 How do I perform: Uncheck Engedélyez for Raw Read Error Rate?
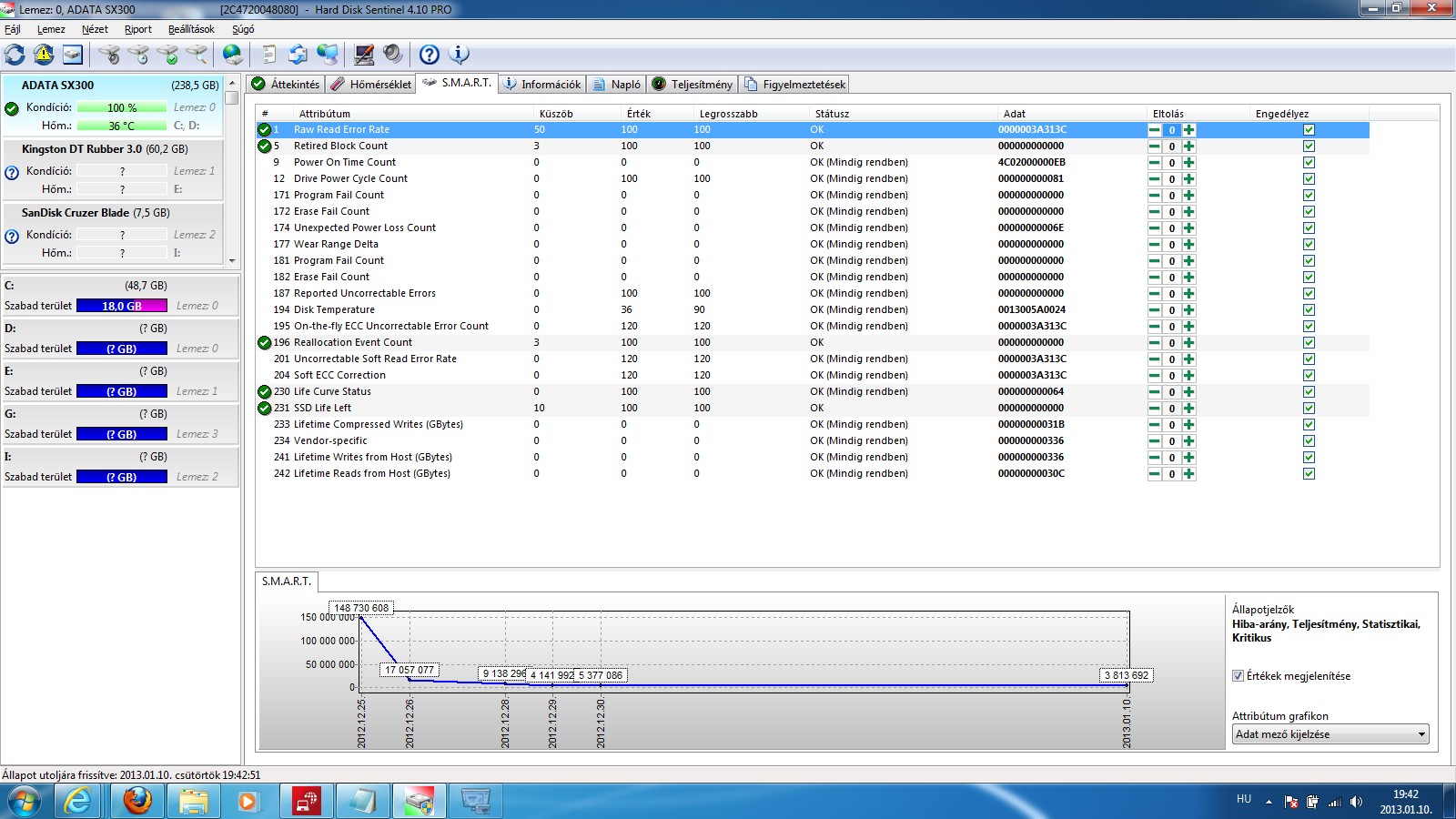(1309, 130)
